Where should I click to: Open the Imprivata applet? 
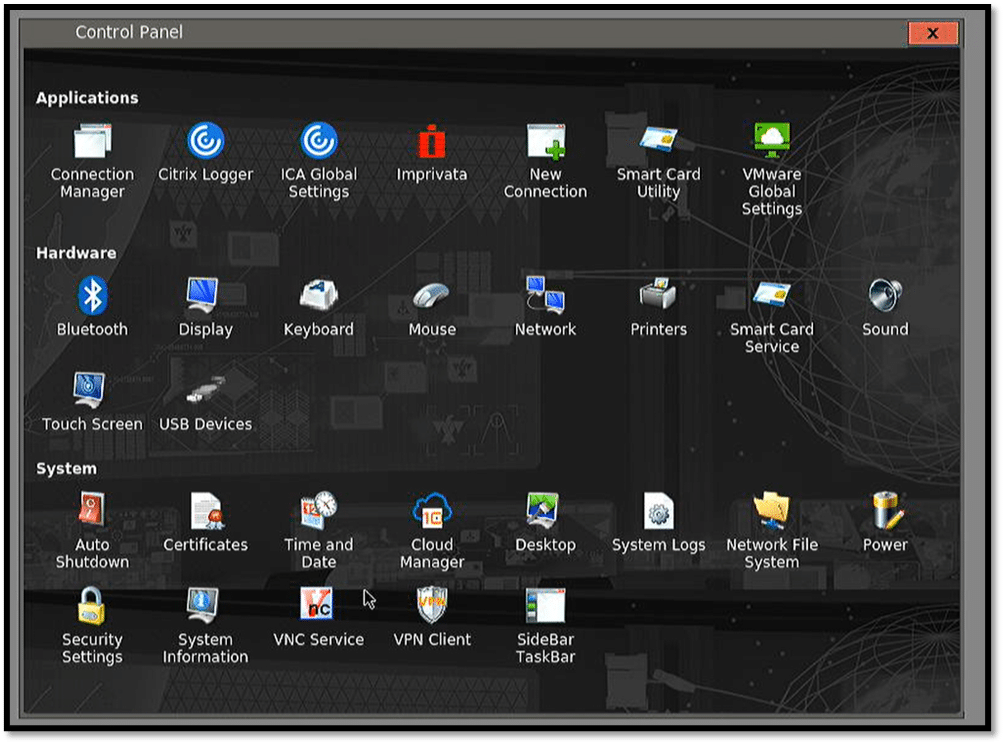(x=432, y=152)
